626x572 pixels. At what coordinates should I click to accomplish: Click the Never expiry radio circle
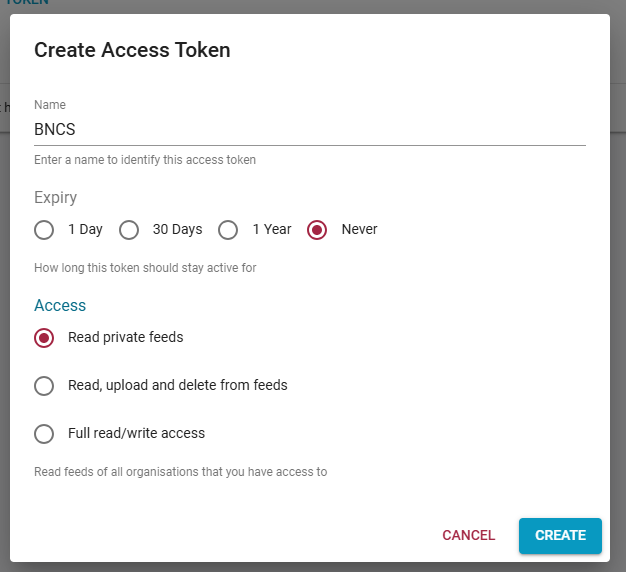tap(317, 230)
